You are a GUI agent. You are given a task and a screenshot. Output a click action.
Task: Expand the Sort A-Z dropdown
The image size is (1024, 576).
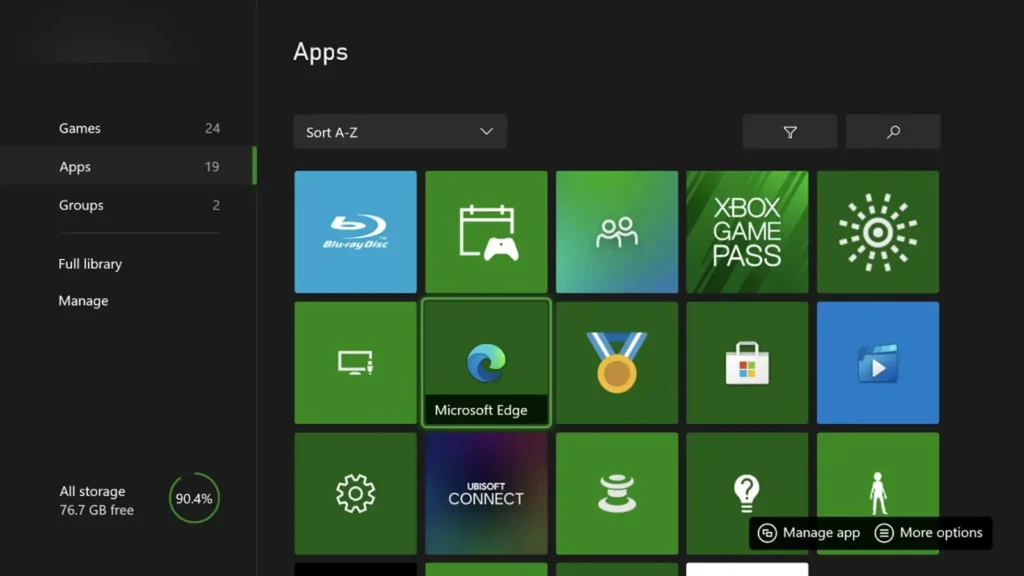(400, 132)
